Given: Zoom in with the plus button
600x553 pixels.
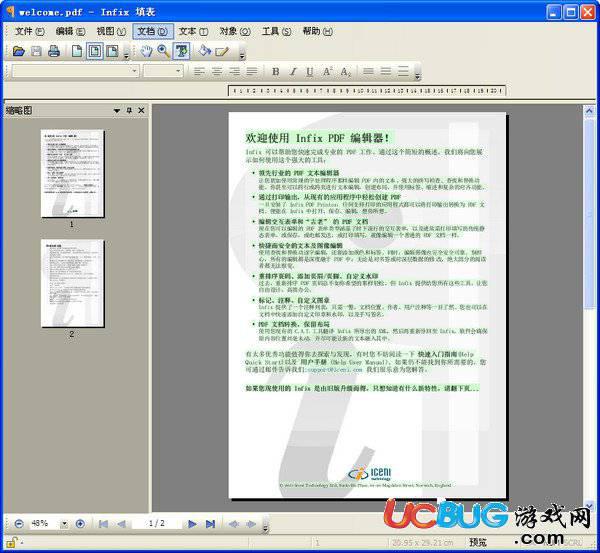Looking at the screenshot, I should coord(80,524).
